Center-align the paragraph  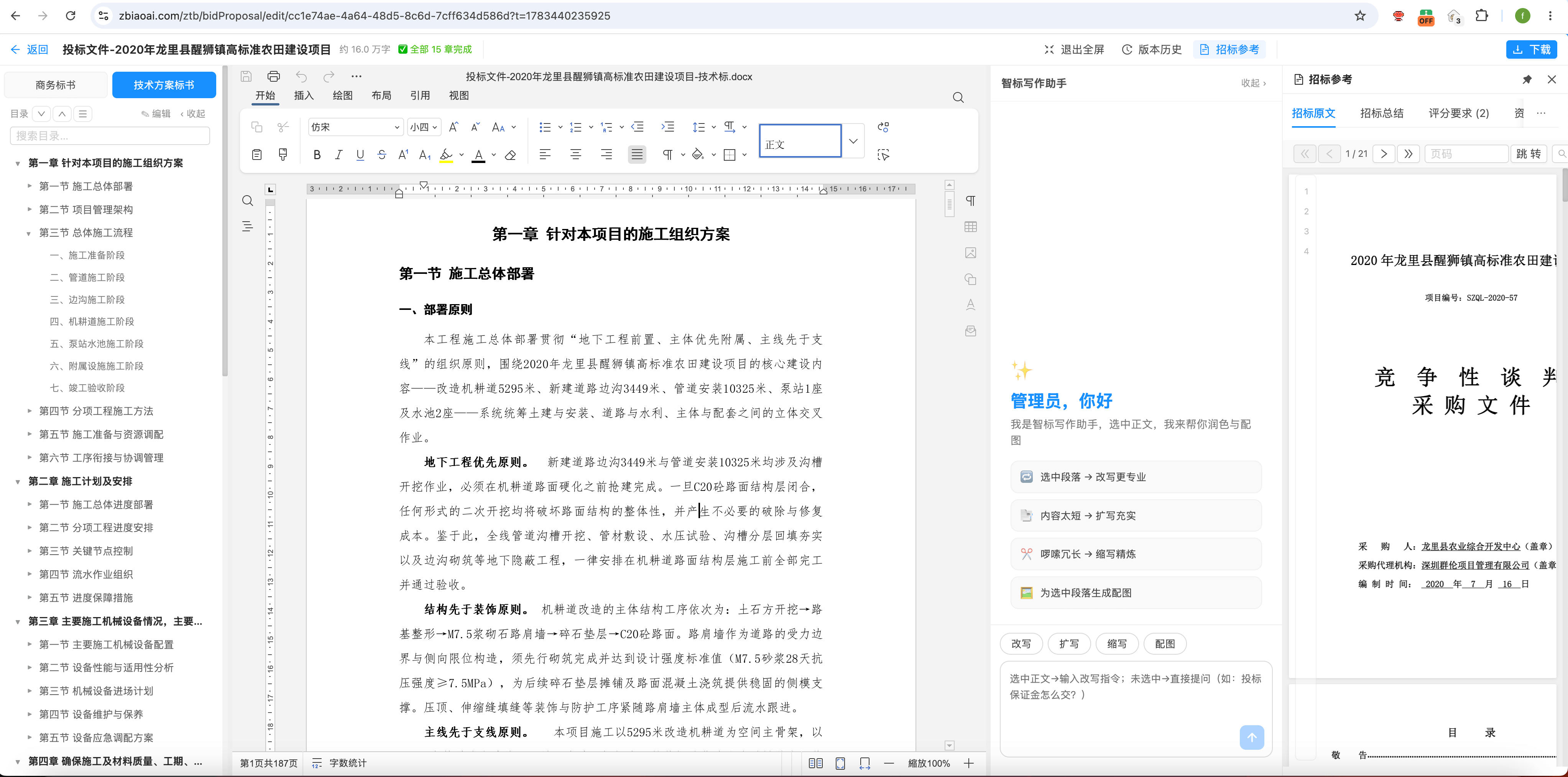(575, 155)
